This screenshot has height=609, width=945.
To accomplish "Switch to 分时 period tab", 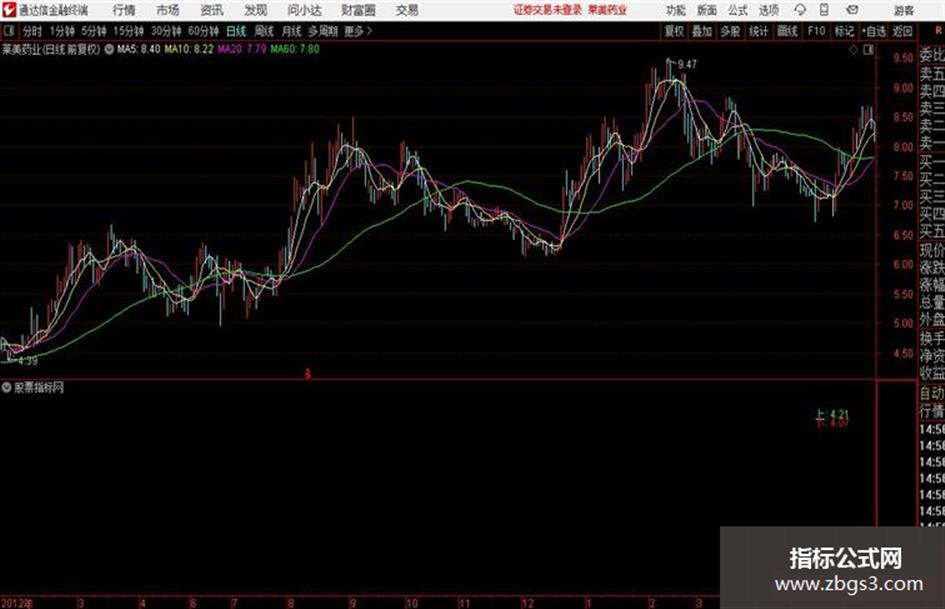I will click(33, 31).
